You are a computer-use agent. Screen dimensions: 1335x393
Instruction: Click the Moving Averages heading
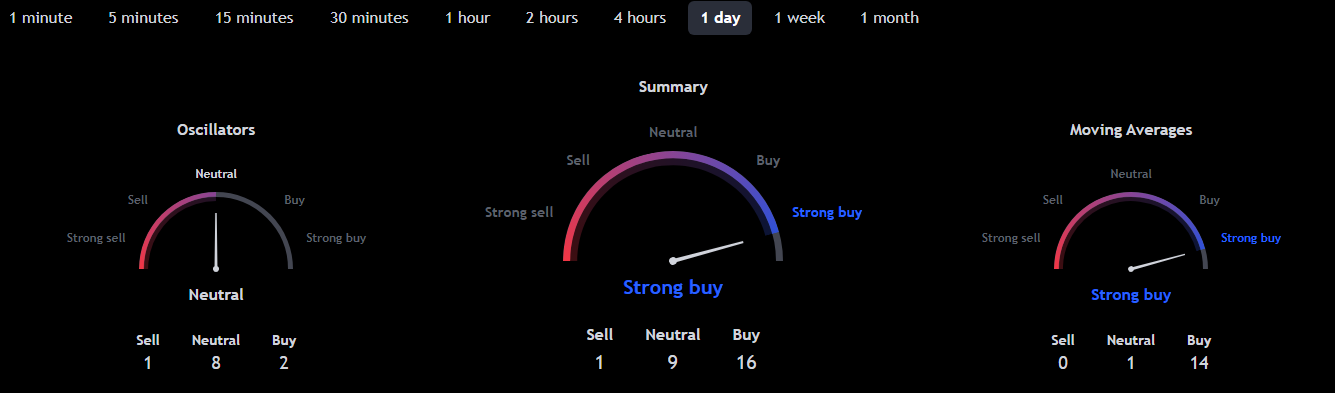tap(1130, 130)
